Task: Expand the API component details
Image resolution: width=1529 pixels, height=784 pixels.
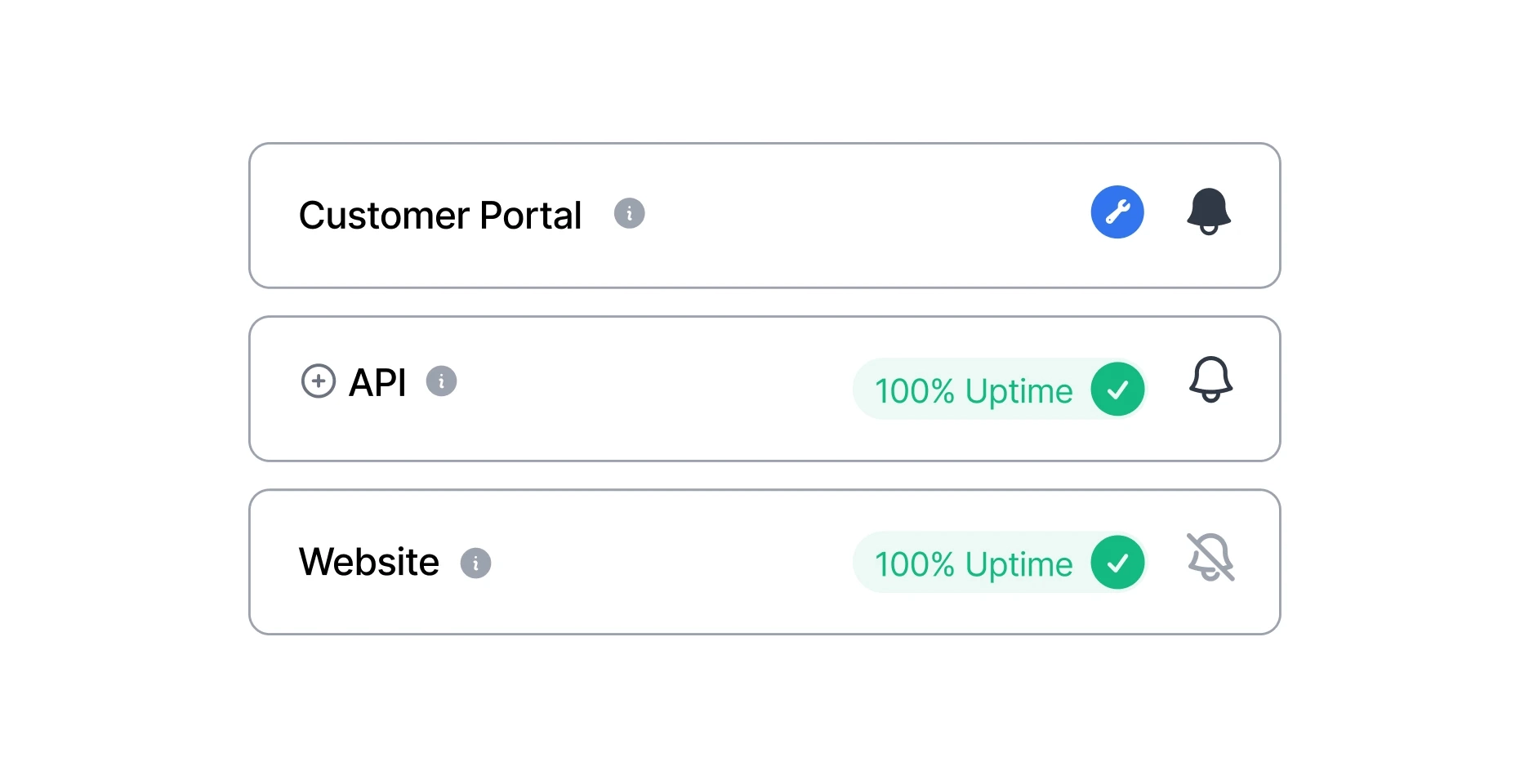Action: [x=318, y=381]
